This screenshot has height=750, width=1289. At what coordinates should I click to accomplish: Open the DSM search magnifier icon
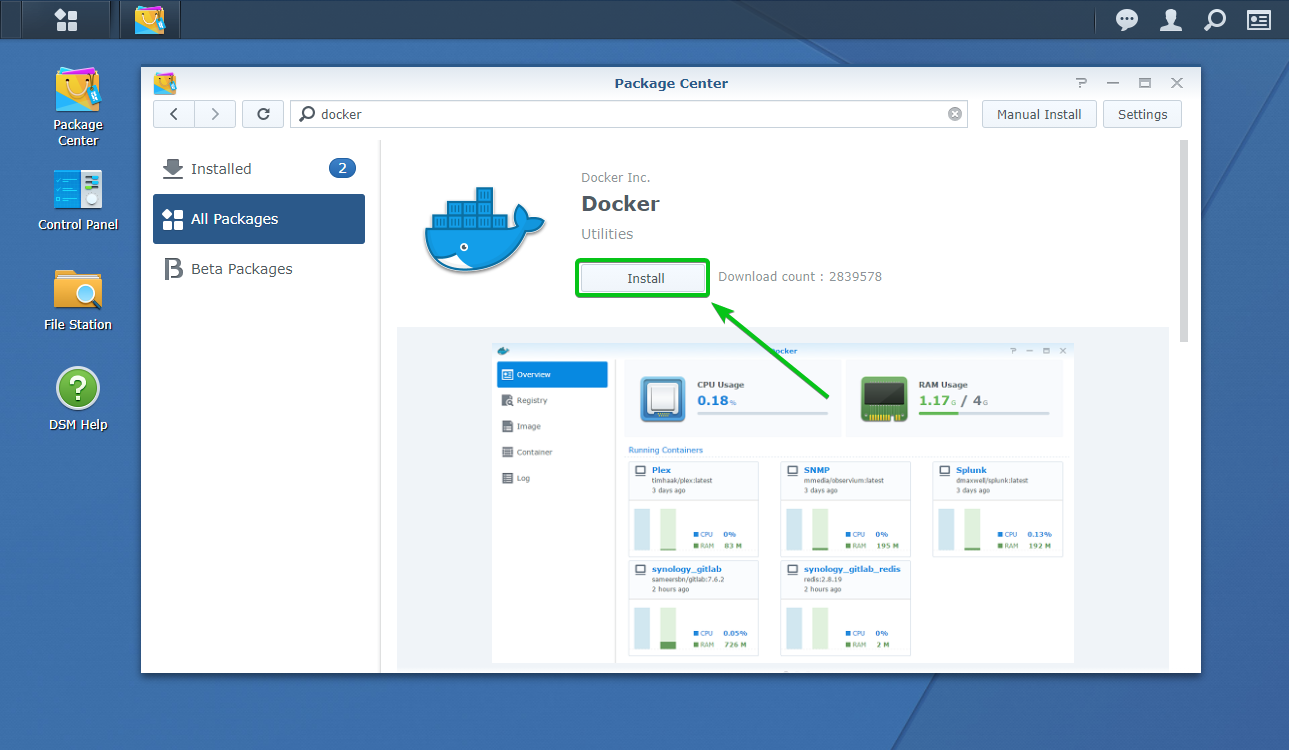1214,20
